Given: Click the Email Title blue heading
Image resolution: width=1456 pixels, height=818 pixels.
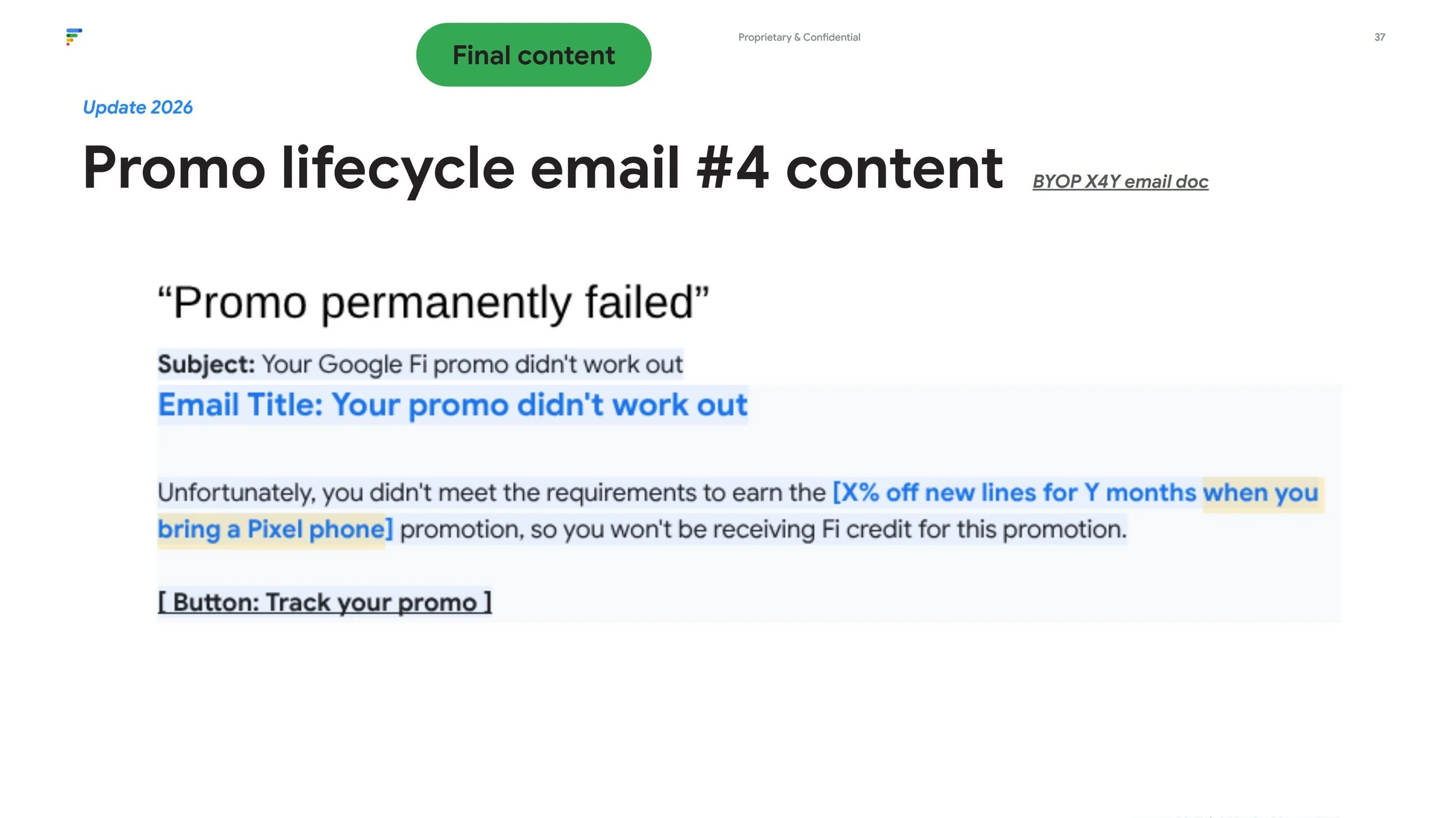Looking at the screenshot, I should pos(453,405).
